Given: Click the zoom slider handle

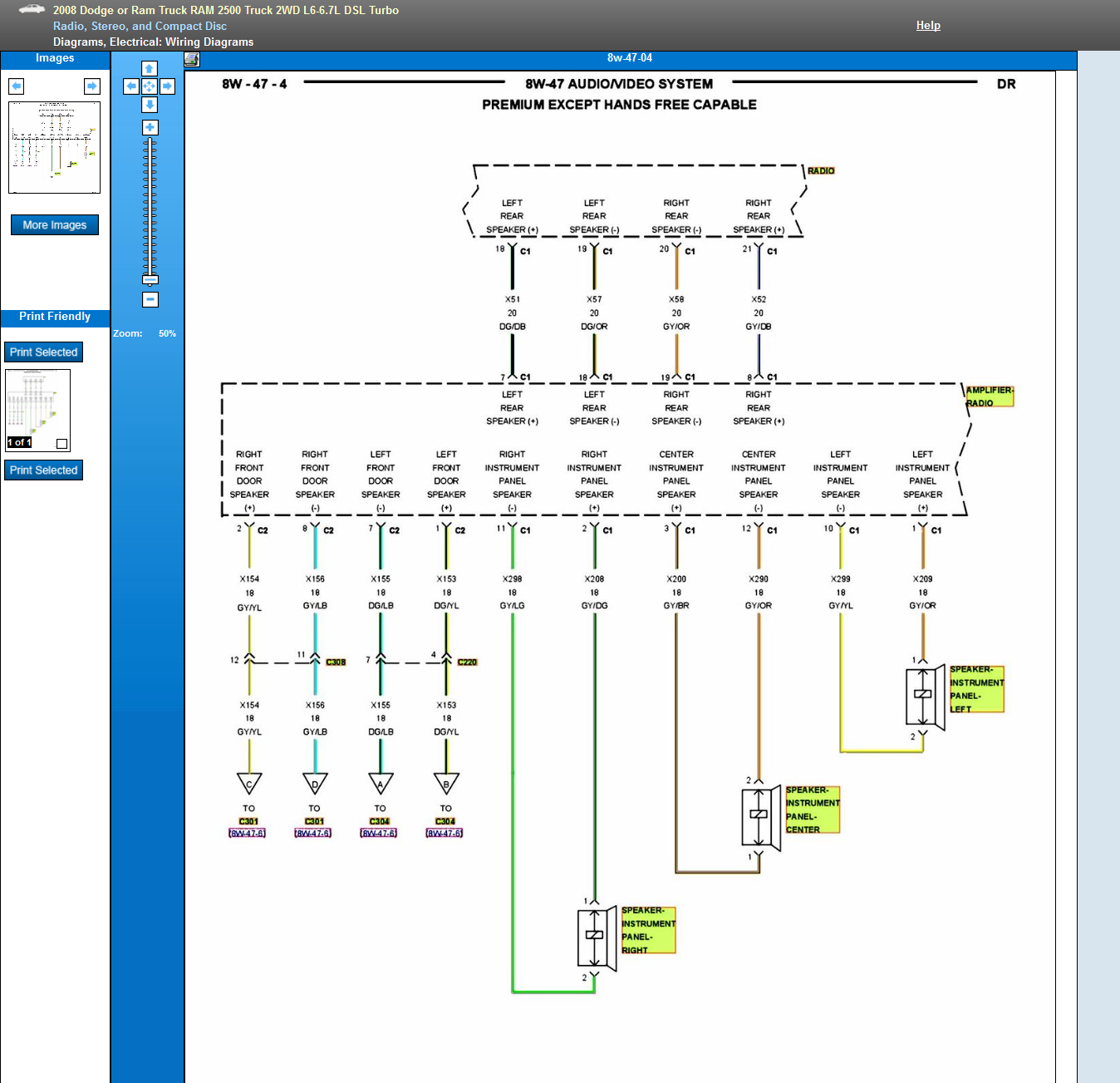Looking at the screenshot, I should [150, 279].
